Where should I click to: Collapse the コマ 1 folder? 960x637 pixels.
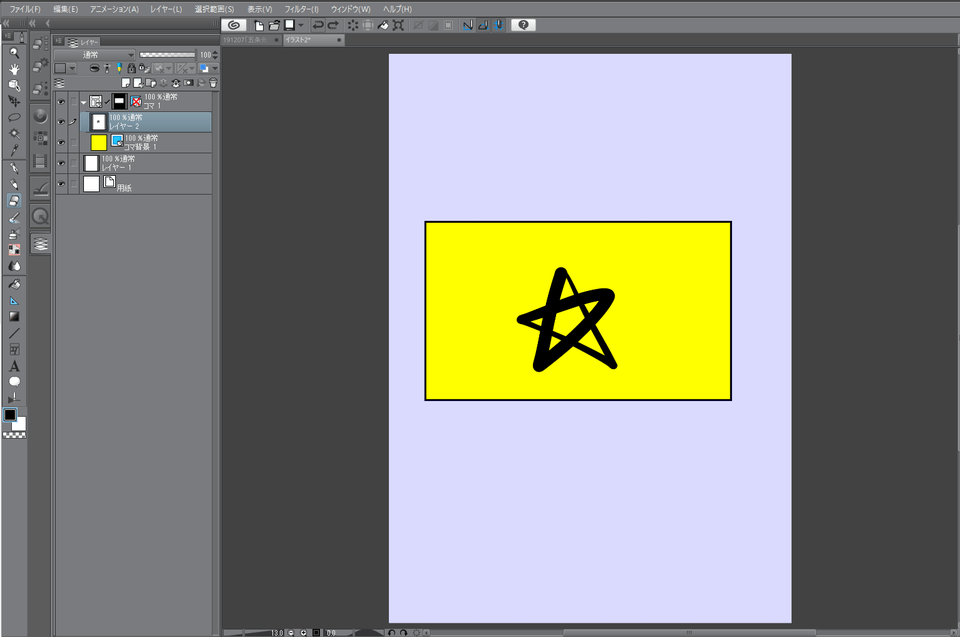(x=83, y=102)
